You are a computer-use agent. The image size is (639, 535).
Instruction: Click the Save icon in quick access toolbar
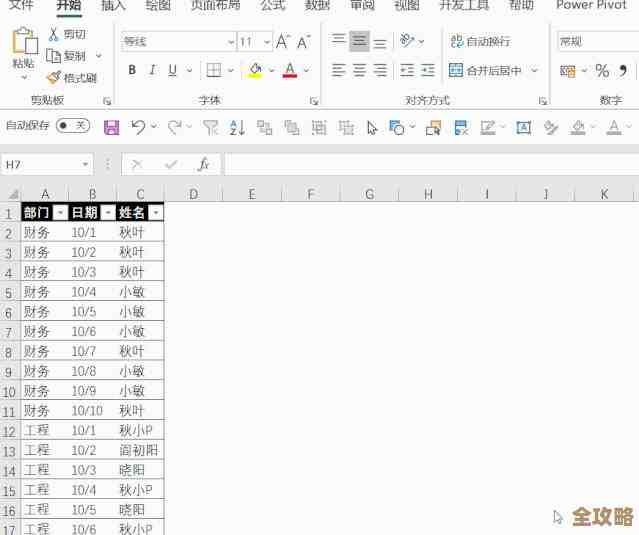click(x=111, y=127)
